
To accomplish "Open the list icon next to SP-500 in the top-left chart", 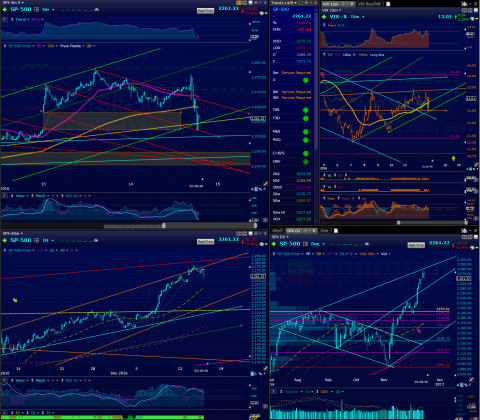I will [x=37, y=9].
